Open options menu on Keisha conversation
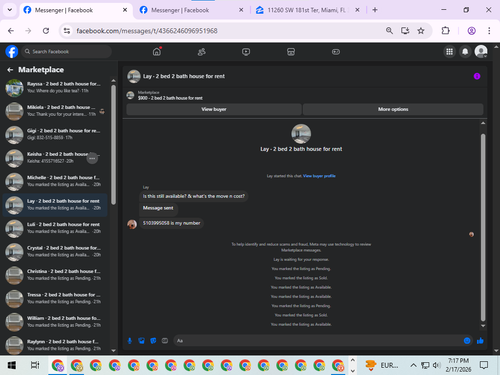 point(92,158)
